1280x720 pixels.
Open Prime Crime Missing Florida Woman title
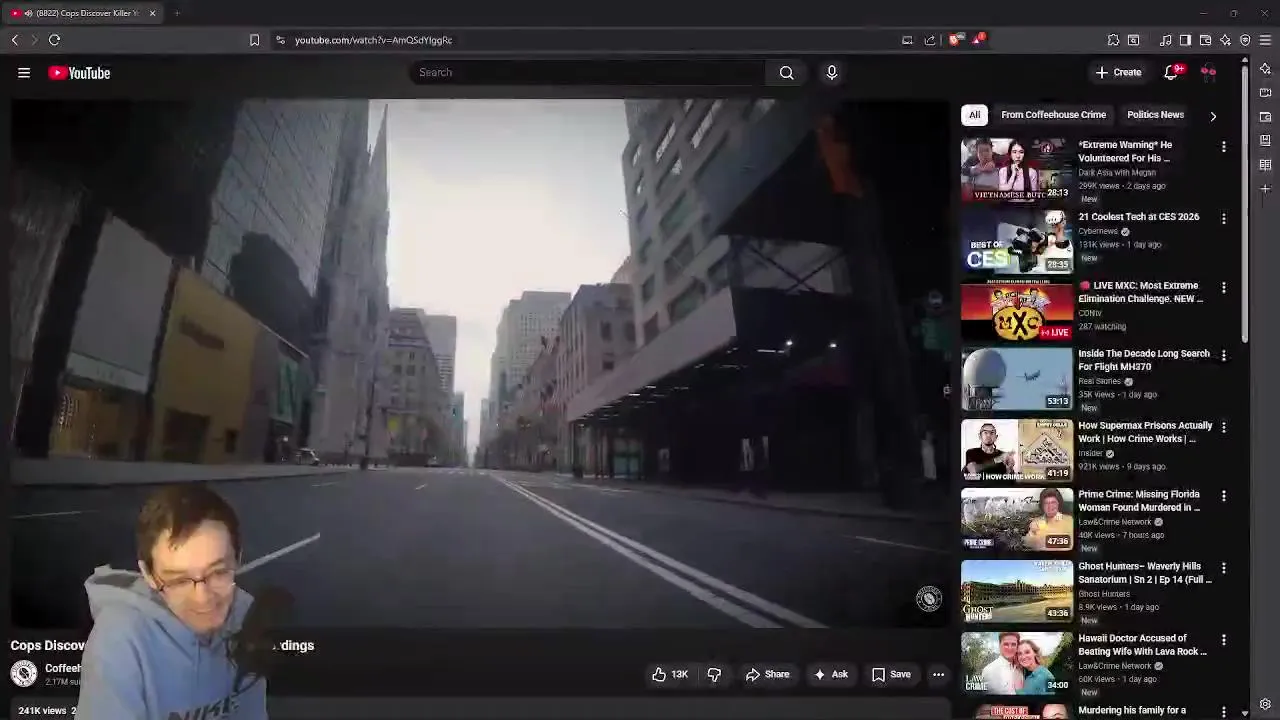pyautogui.click(x=1139, y=501)
